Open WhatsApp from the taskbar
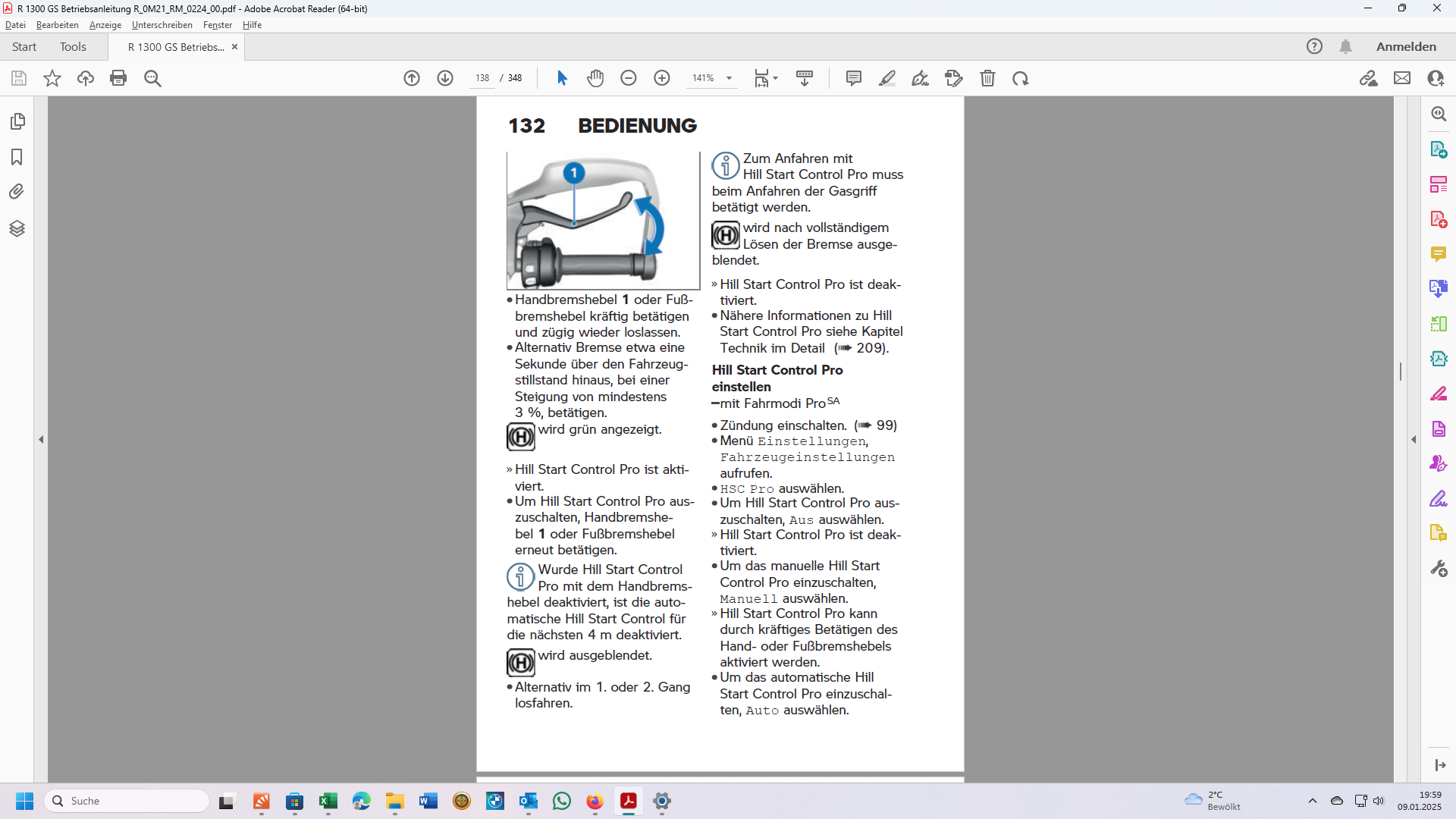Viewport: 1456px width, 819px height. click(562, 801)
